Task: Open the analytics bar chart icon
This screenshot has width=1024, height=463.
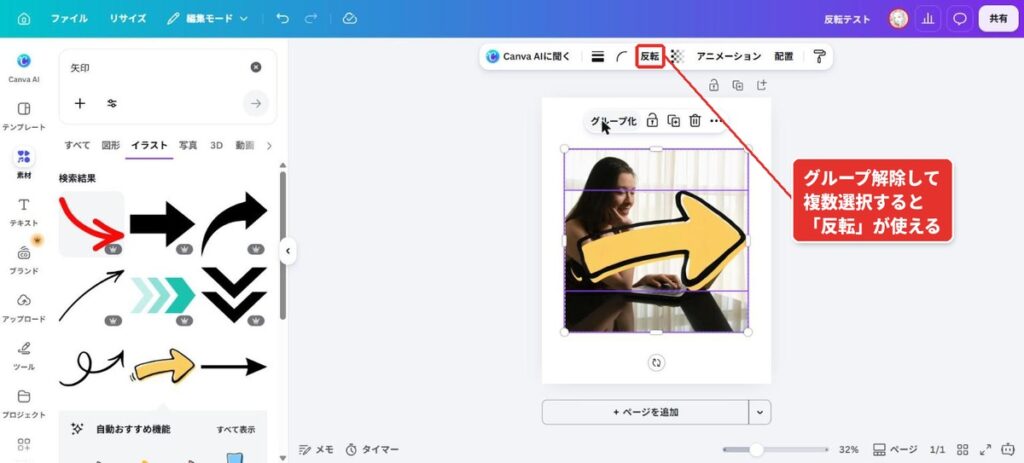Action: [x=927, y=19]
